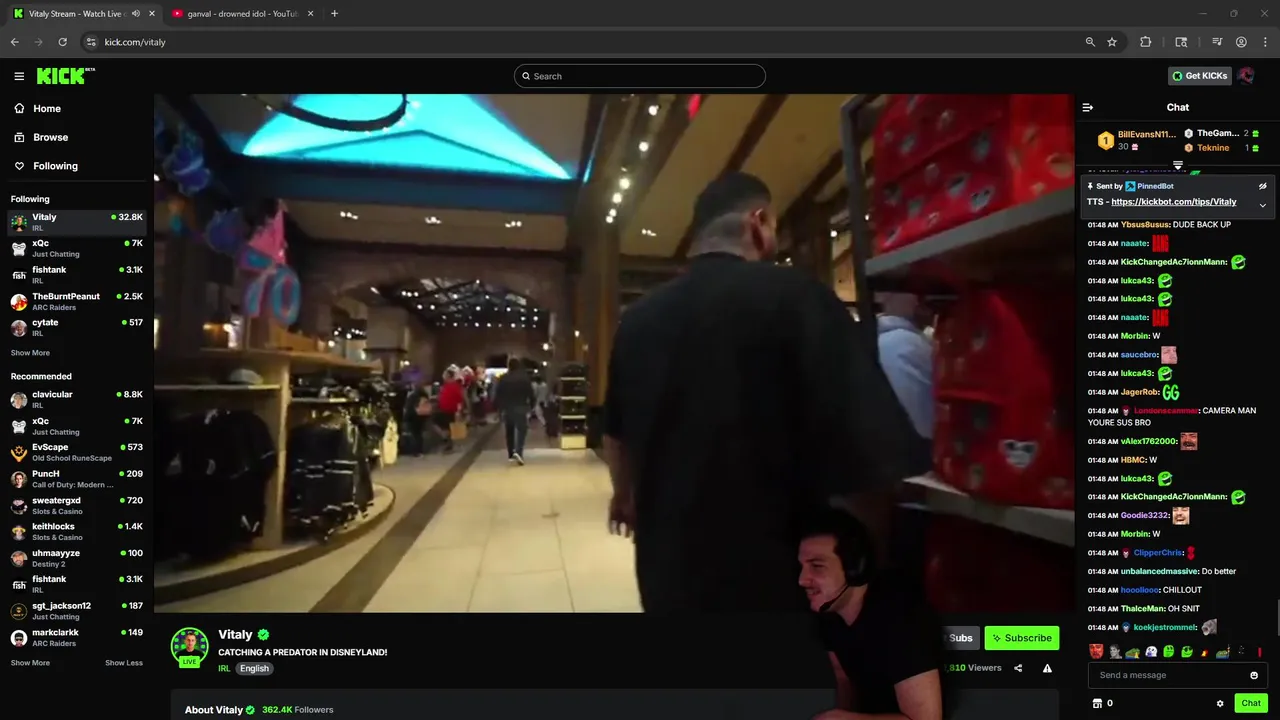Select the fire emote in quick emotes

point(1203,652)
